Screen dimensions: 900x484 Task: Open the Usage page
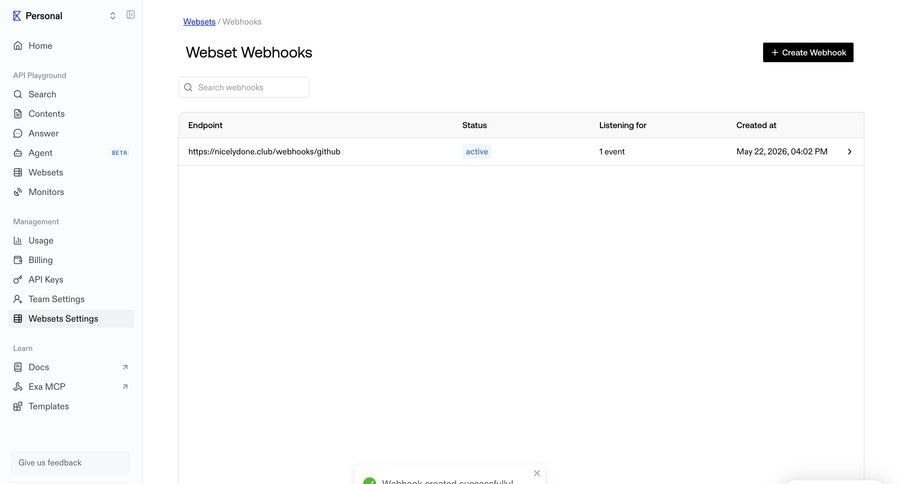70,241
